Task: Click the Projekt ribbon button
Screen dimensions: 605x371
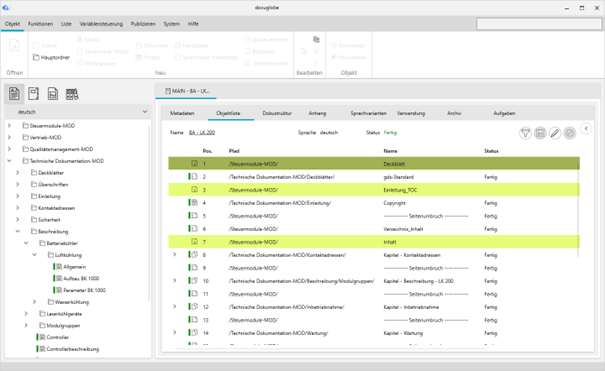Action: pos(148,57)
